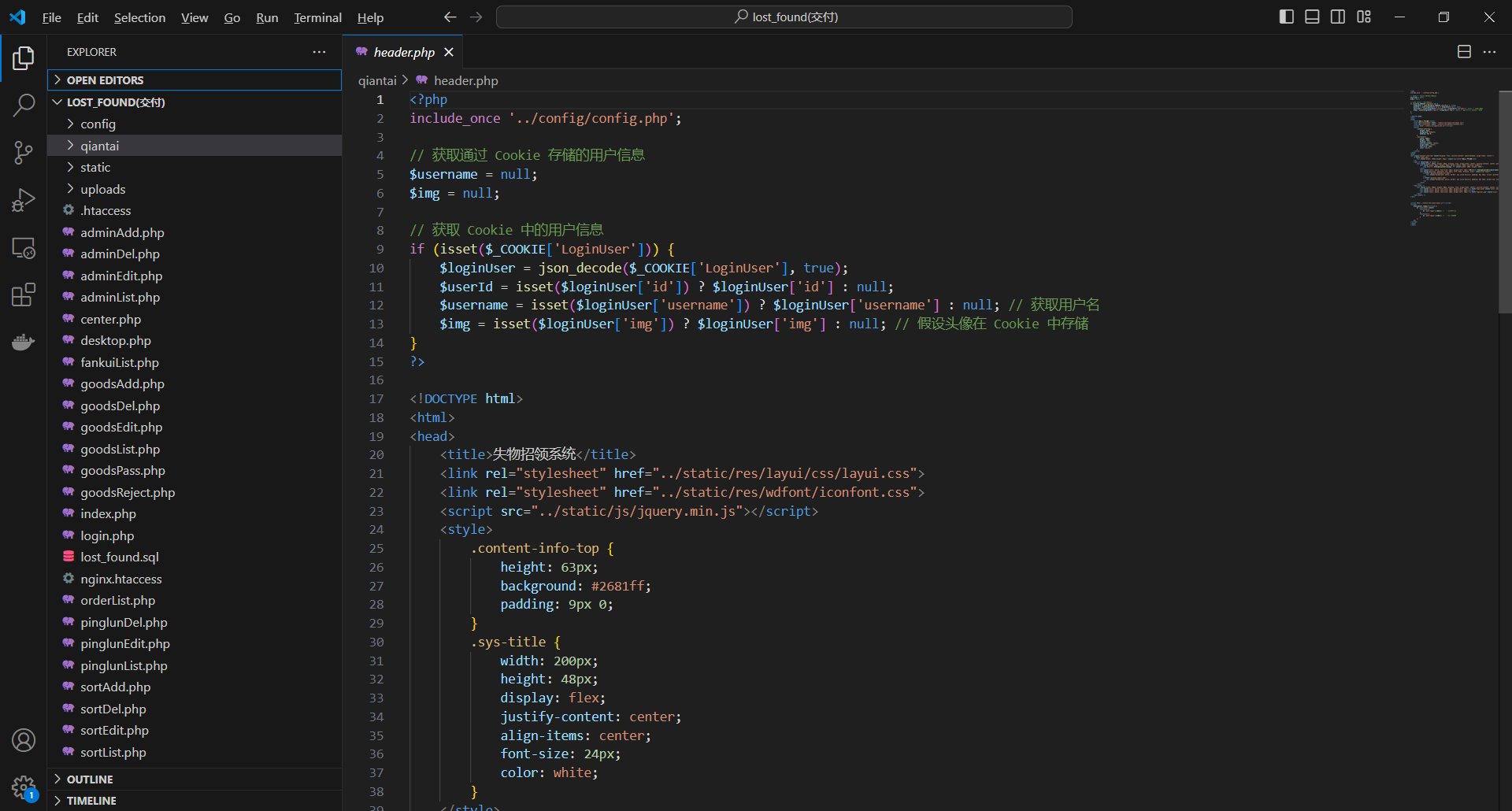Click the qiantai breadcrumb

click(377, 80)
